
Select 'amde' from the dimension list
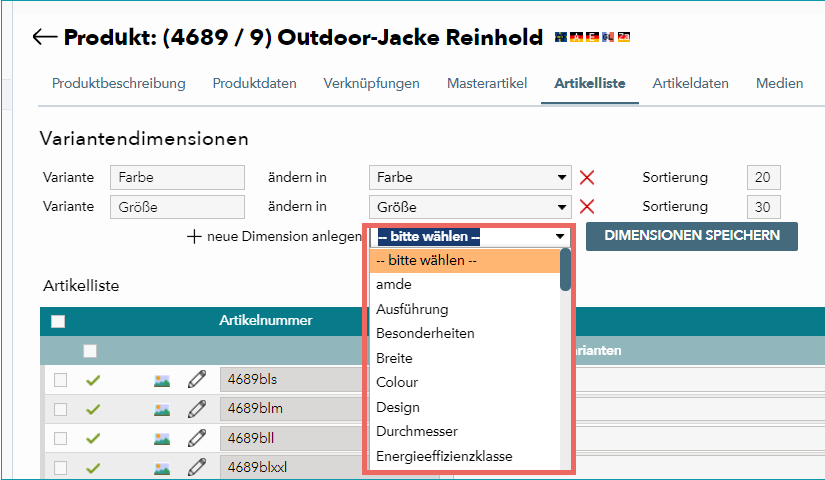[x=465, y=285]
